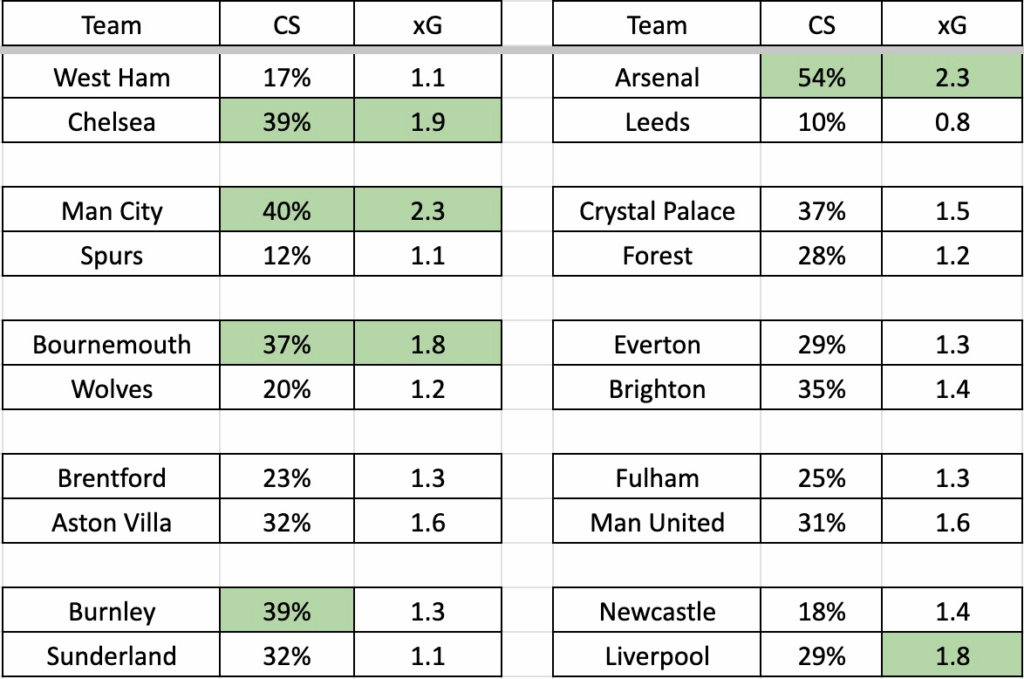
Task: Click Liverpool's highlighted 1.8 xG cell
Action: [952, 654]
